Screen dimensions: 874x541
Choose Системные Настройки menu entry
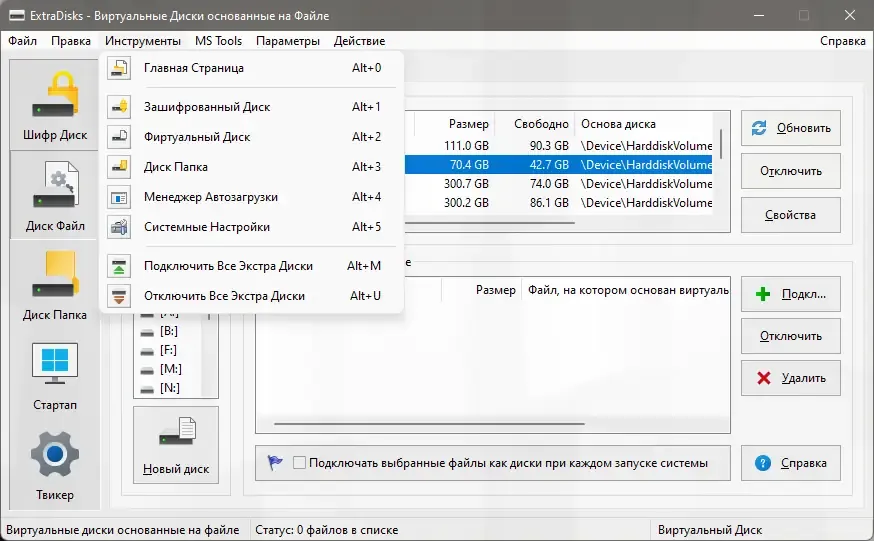251,227
